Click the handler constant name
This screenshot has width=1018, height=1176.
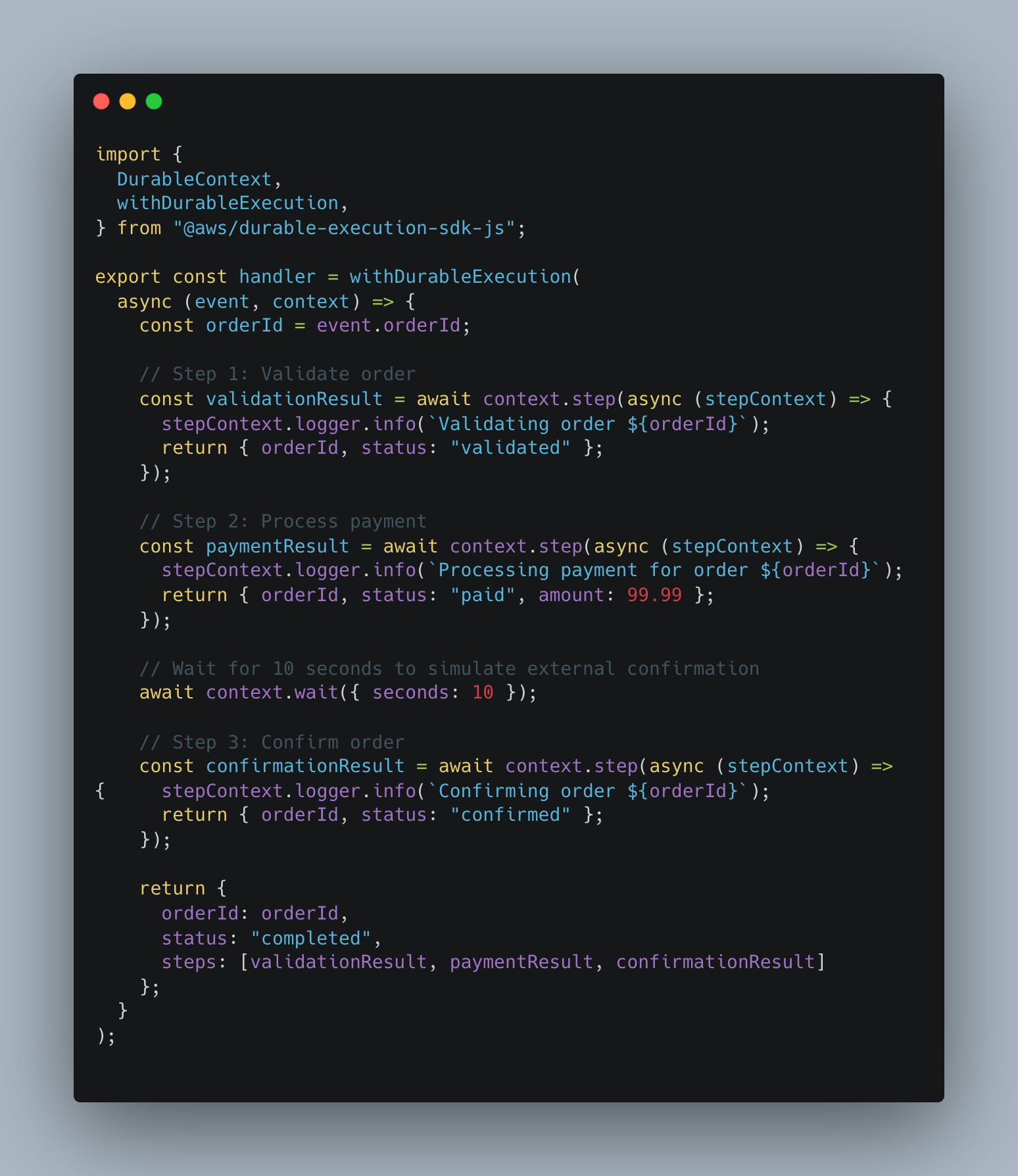pos(278,277)
